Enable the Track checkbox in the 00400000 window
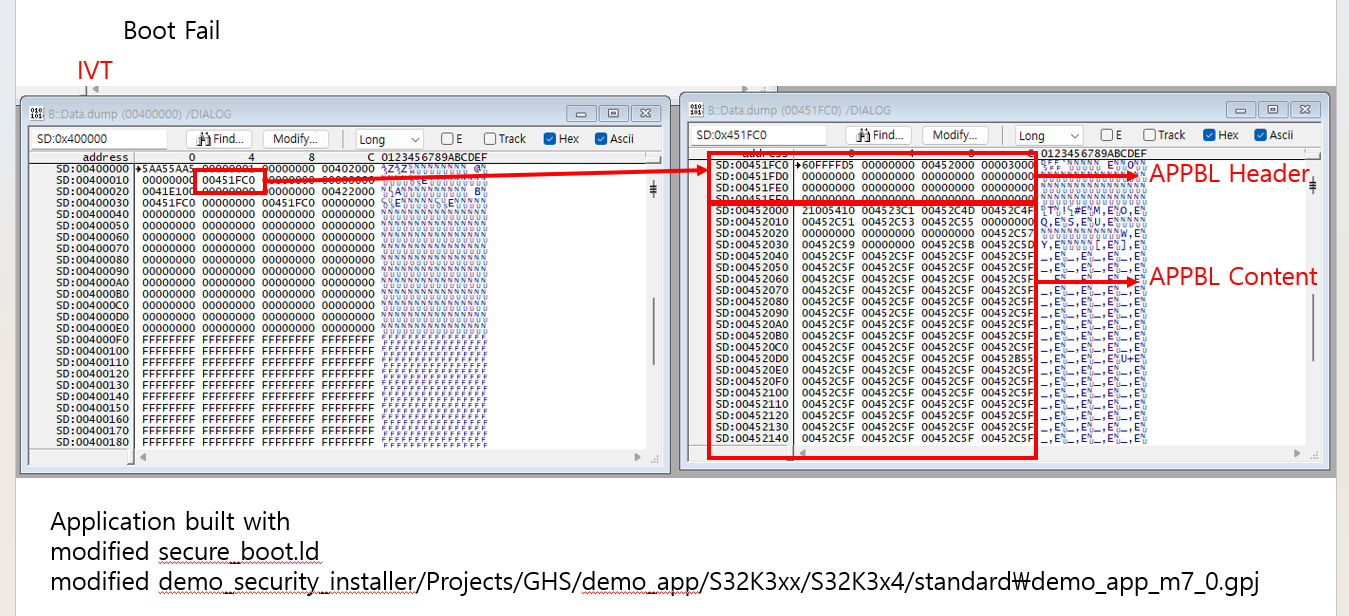1349x616 pixels. click(490, 139)
